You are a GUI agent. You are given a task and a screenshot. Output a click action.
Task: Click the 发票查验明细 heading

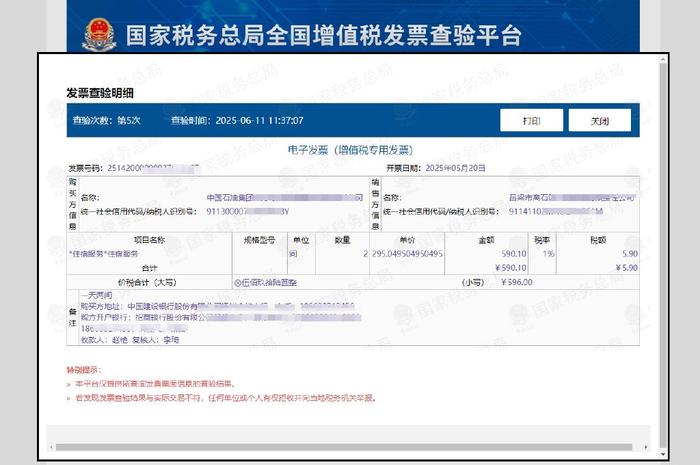pos(100,93)
